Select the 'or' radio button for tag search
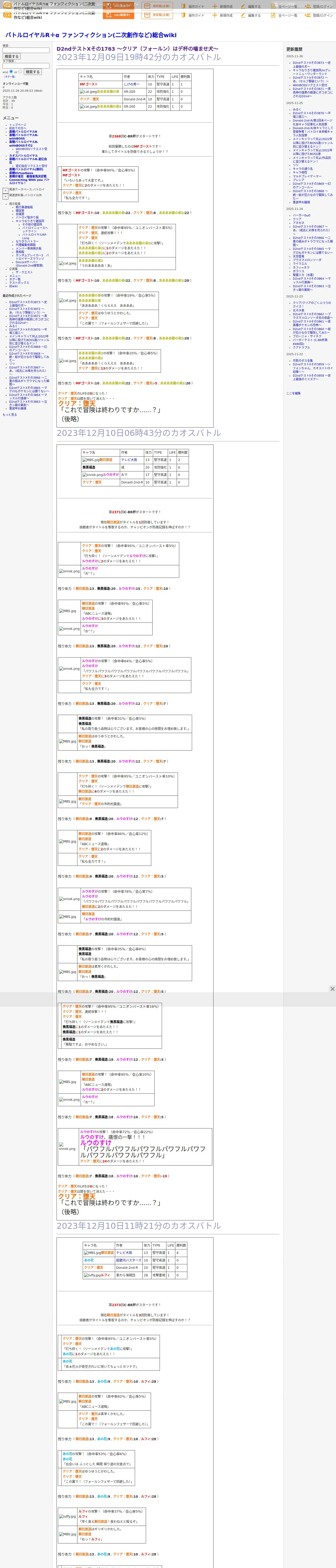 click(21, 71)
